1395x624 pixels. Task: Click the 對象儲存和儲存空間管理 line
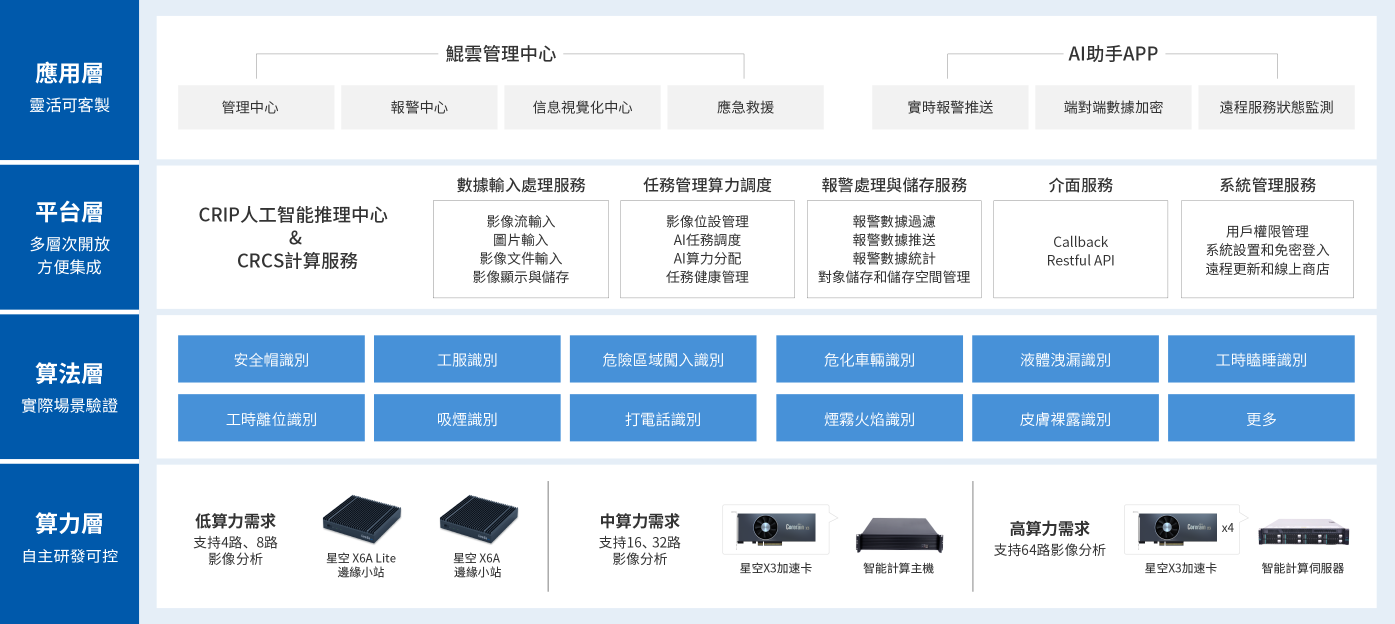pyautogui.click(x=894, y=277)
